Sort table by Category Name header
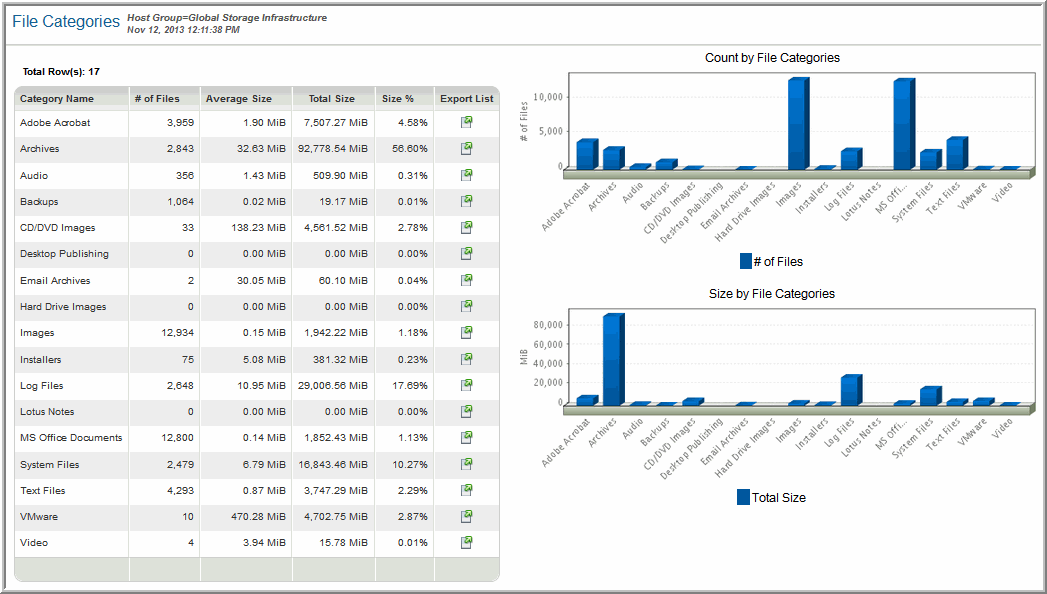 click(x=57, y=99)
